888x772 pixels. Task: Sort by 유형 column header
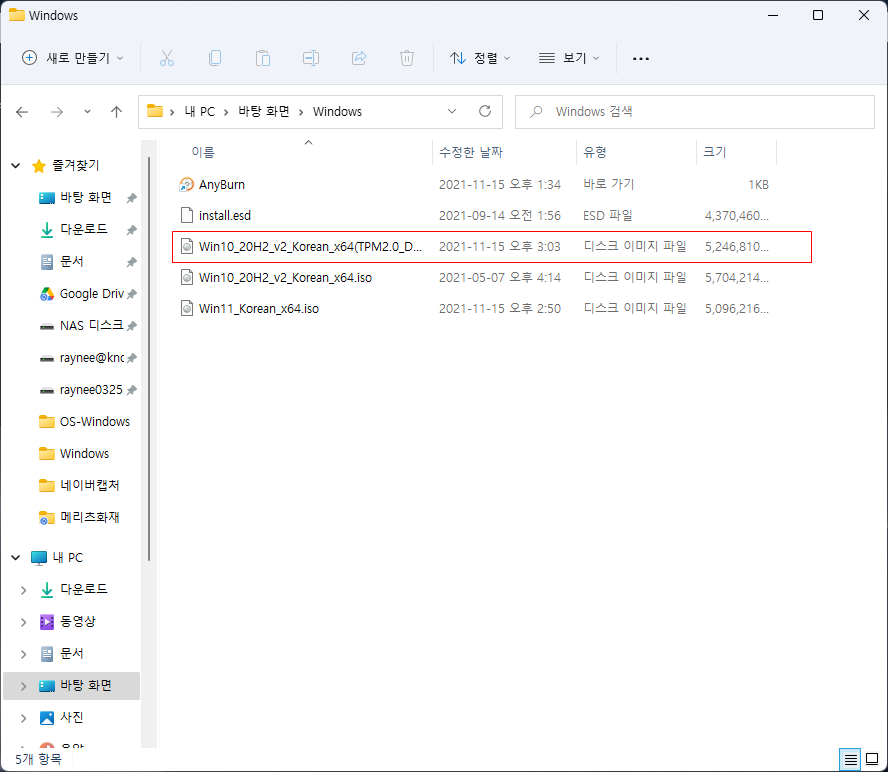(x=595, y=152)
